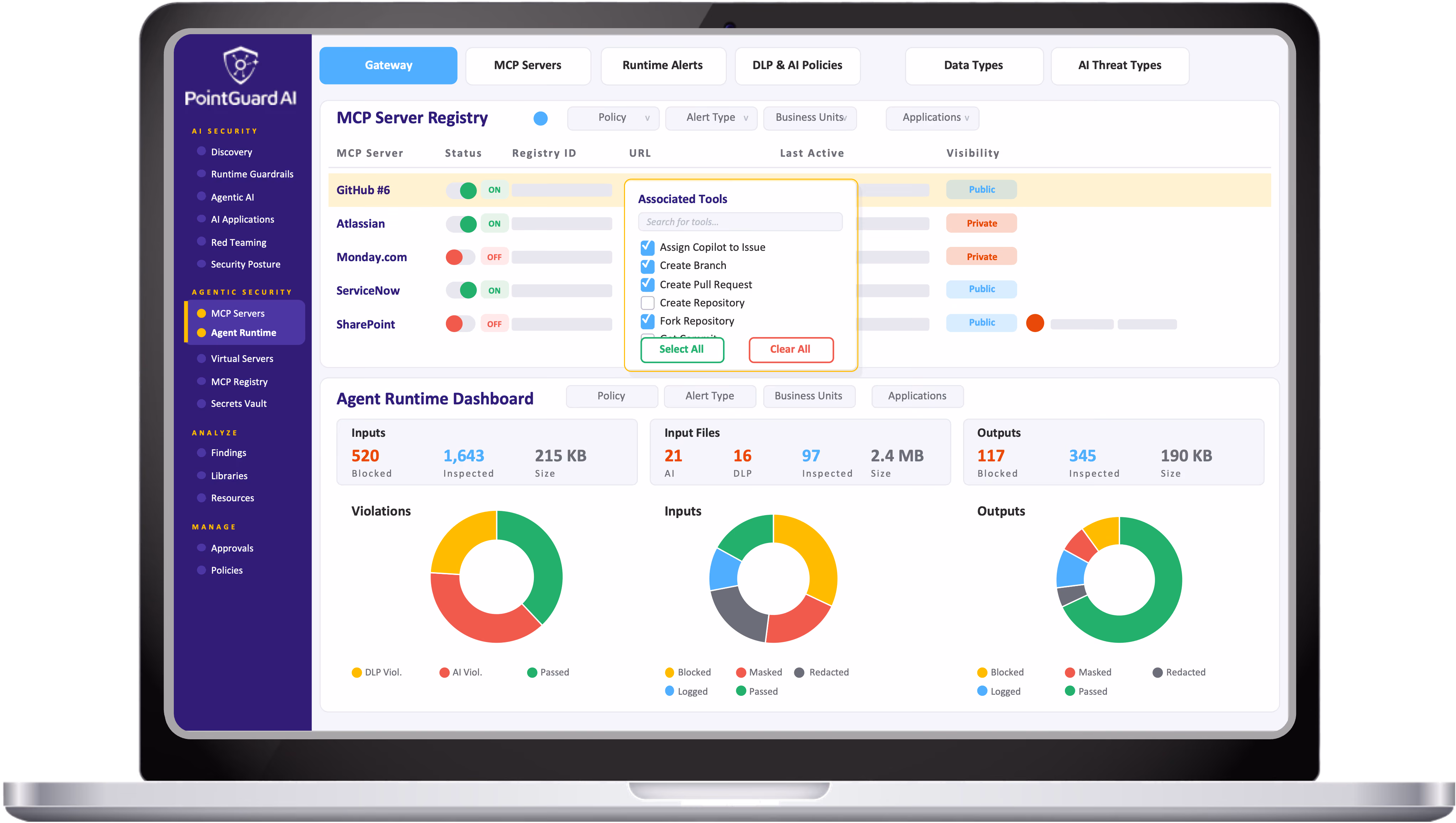1456x823 pixels.
Task: Click the Discovery bullet icon in sidebar
Action: 201,151
